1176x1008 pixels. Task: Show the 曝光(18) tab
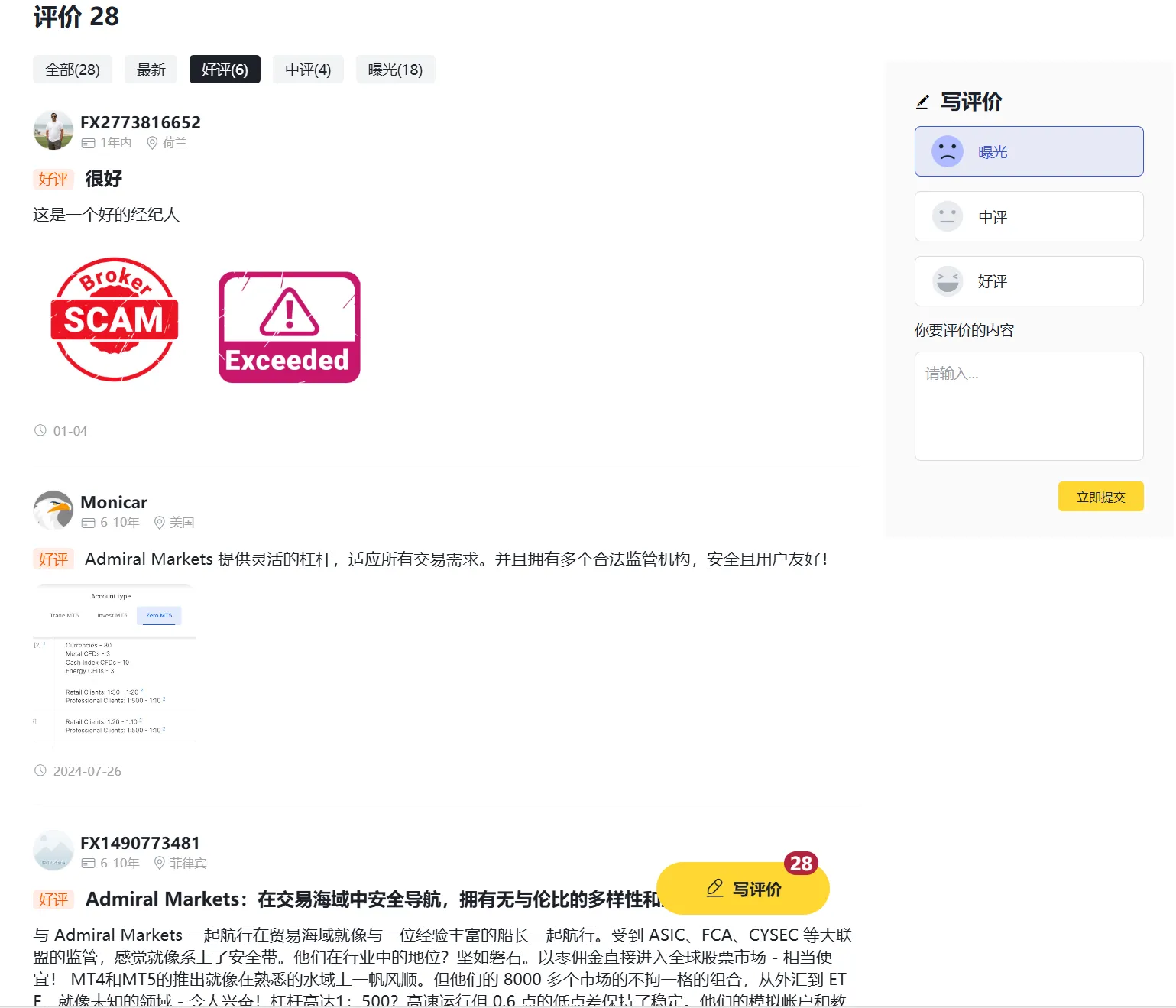395,70
